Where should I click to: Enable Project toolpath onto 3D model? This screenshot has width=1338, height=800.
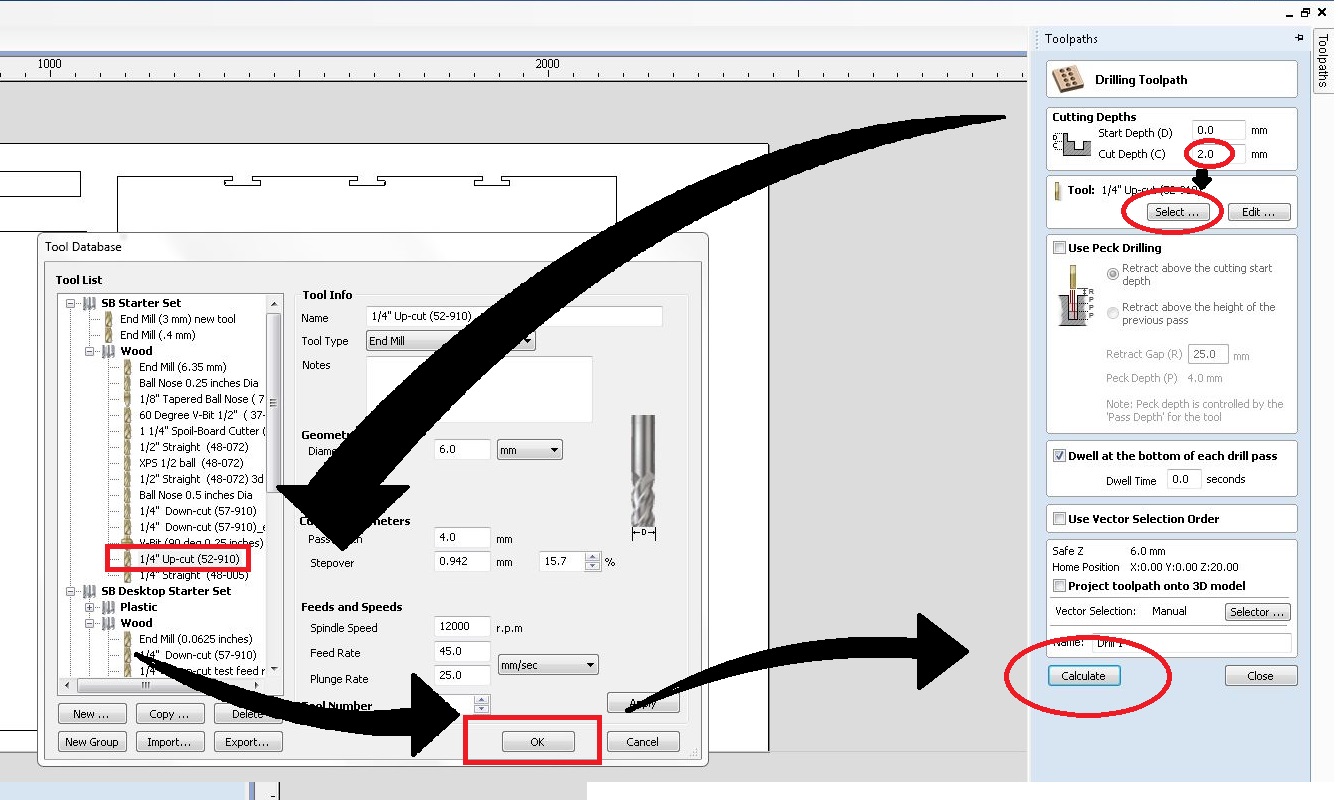1059,586
